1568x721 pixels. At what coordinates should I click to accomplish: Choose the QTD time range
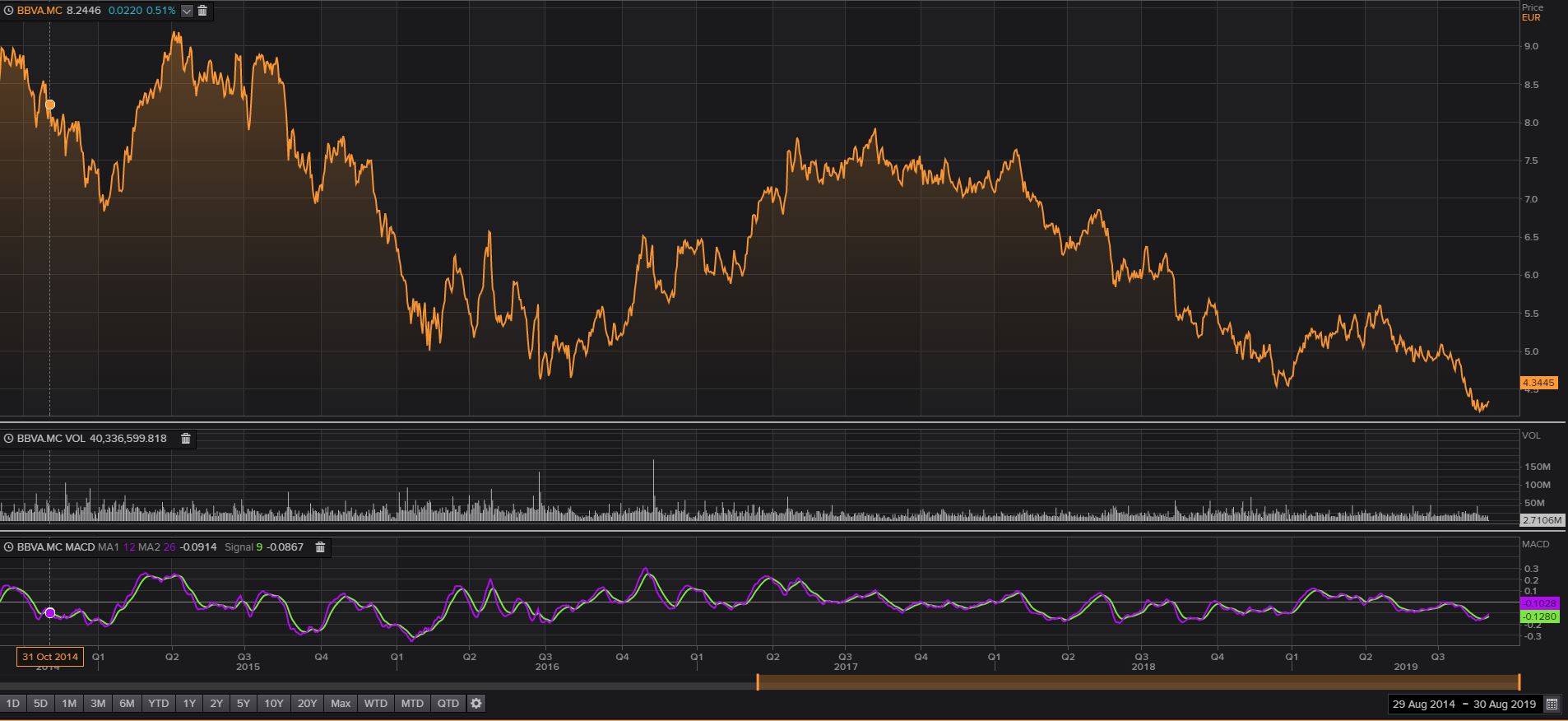pos(448,704)
